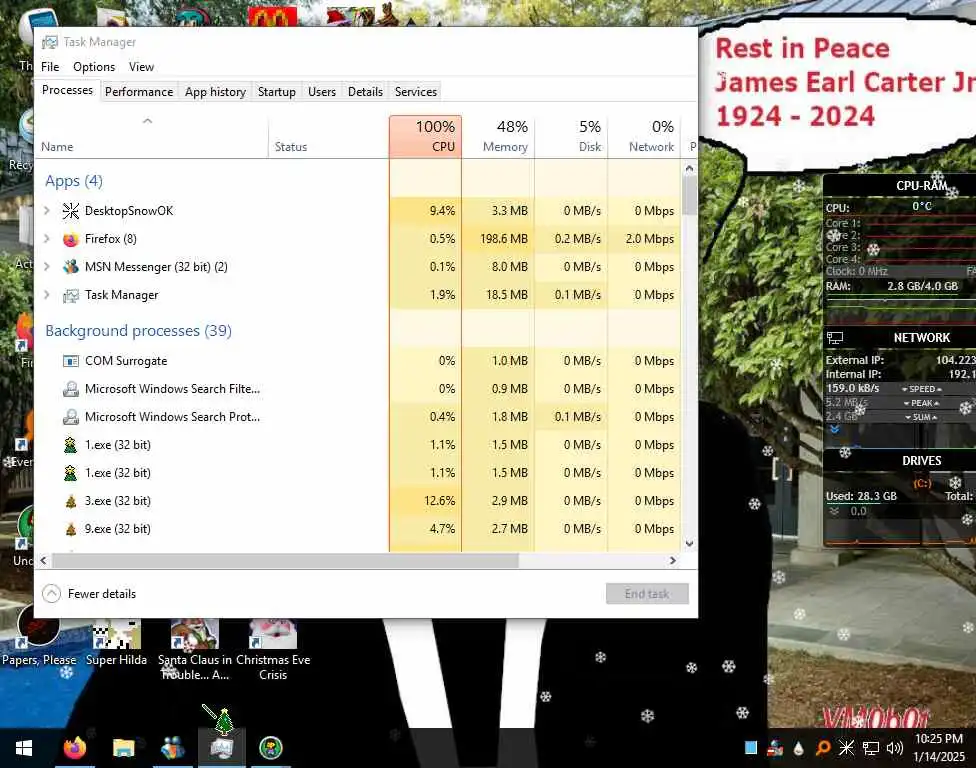The height and width of the screenshot is (768, 976).
Task: Click the End task button
Action: click(647, 594)
